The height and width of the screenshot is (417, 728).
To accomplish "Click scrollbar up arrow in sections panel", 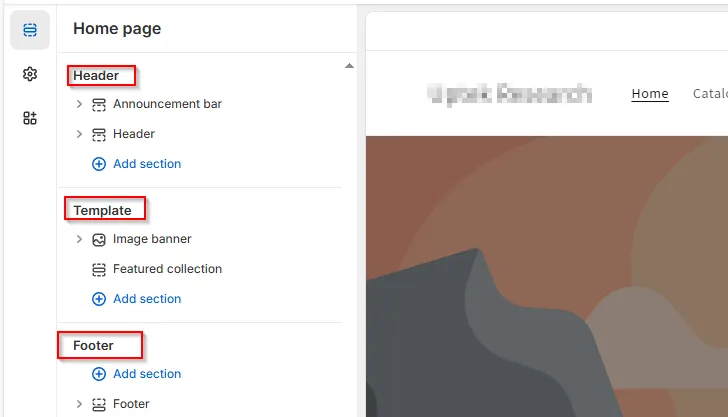I will [350, 66].
